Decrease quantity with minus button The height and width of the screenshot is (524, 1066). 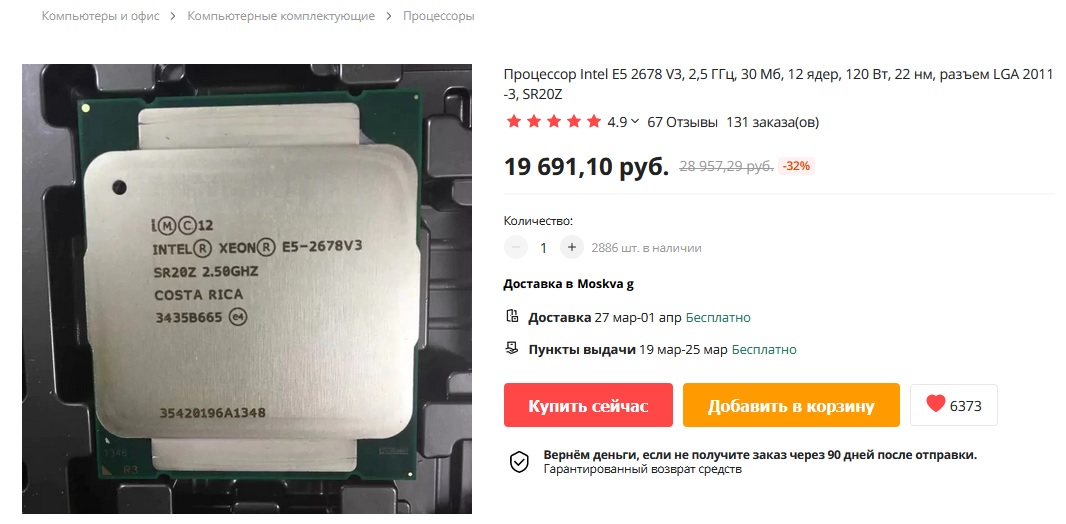point(516,247)
